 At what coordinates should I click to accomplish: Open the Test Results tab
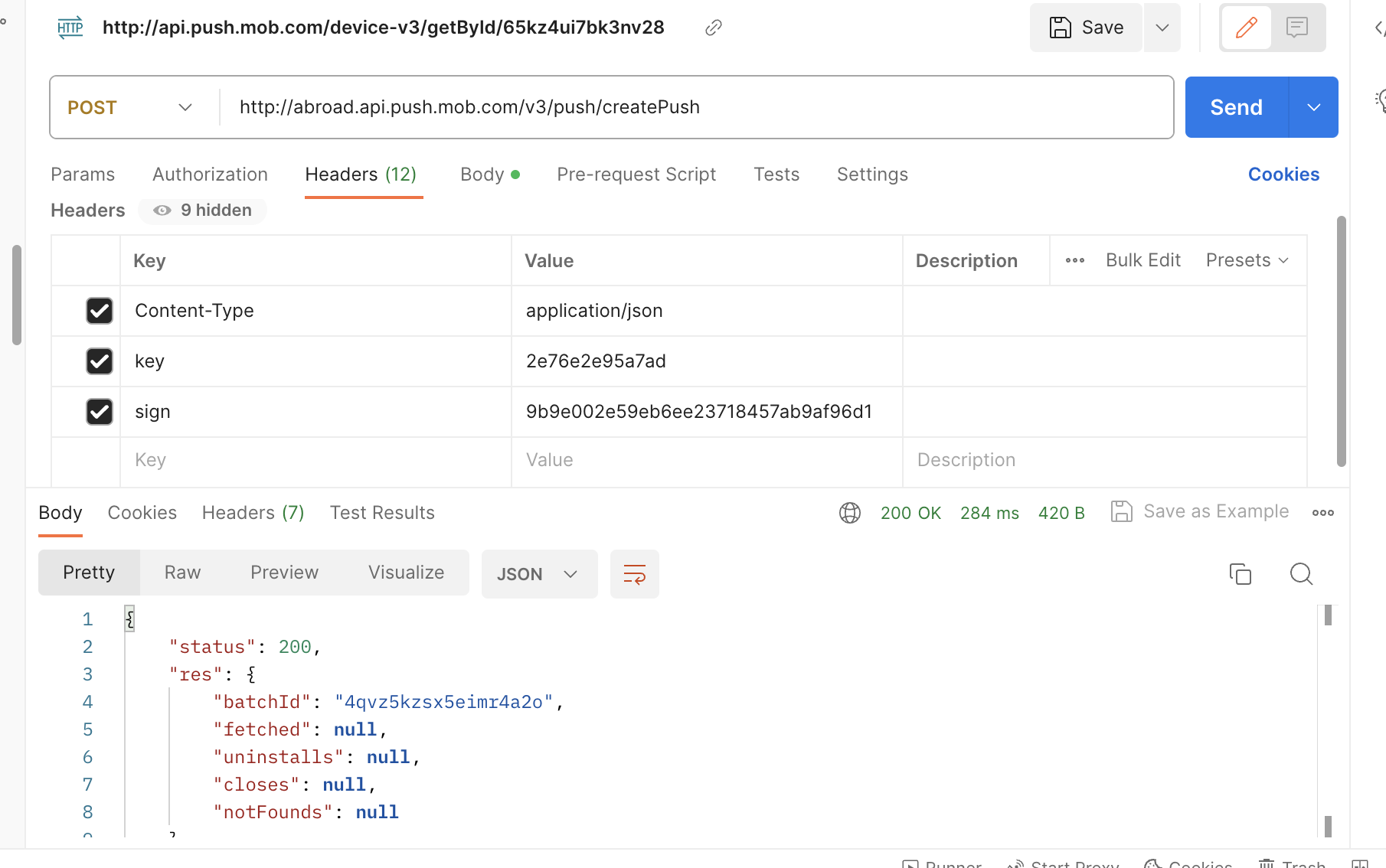point(382,513)
